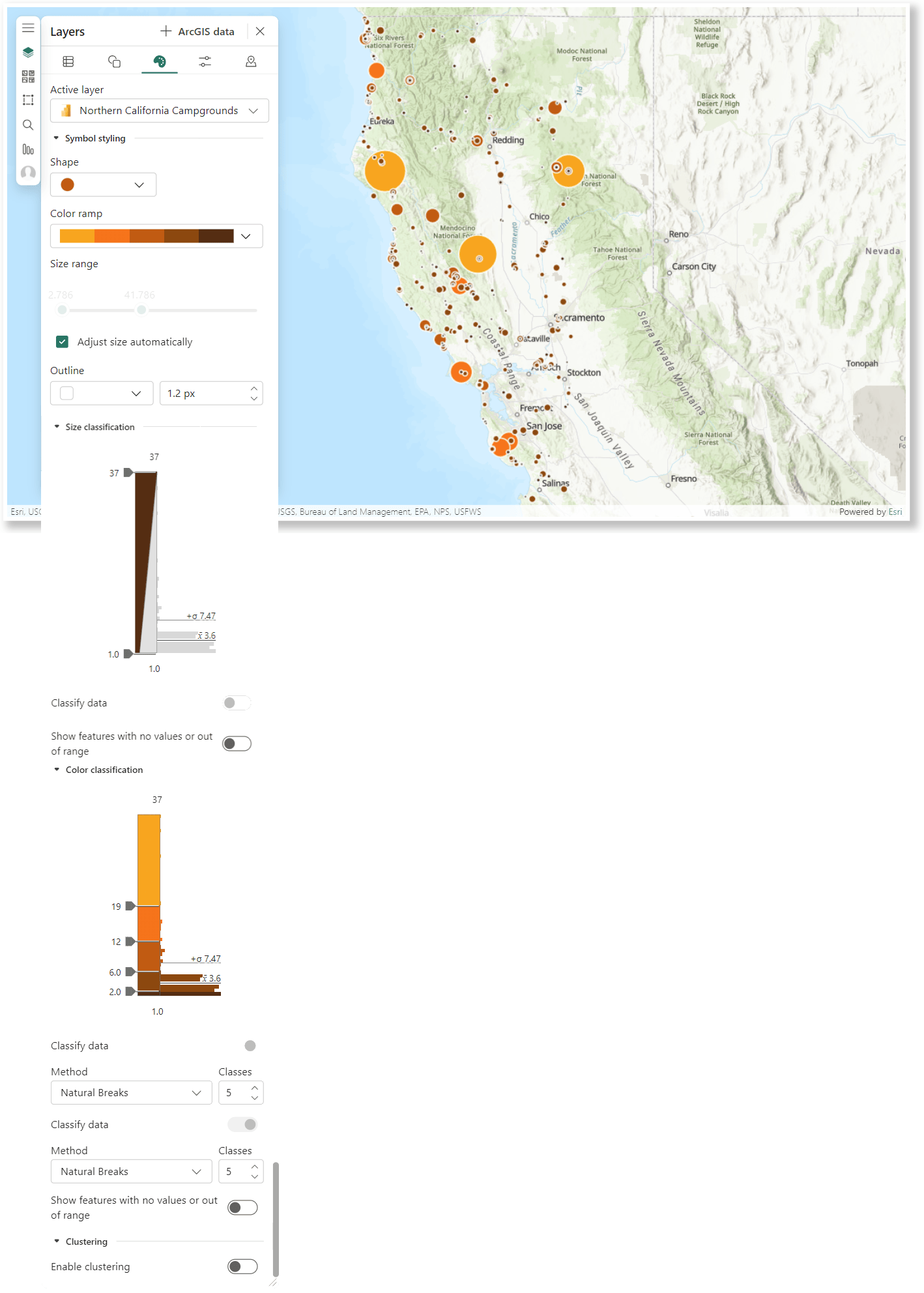Select the style palette tab
The image size is (924, 1293).
[160, 61]
